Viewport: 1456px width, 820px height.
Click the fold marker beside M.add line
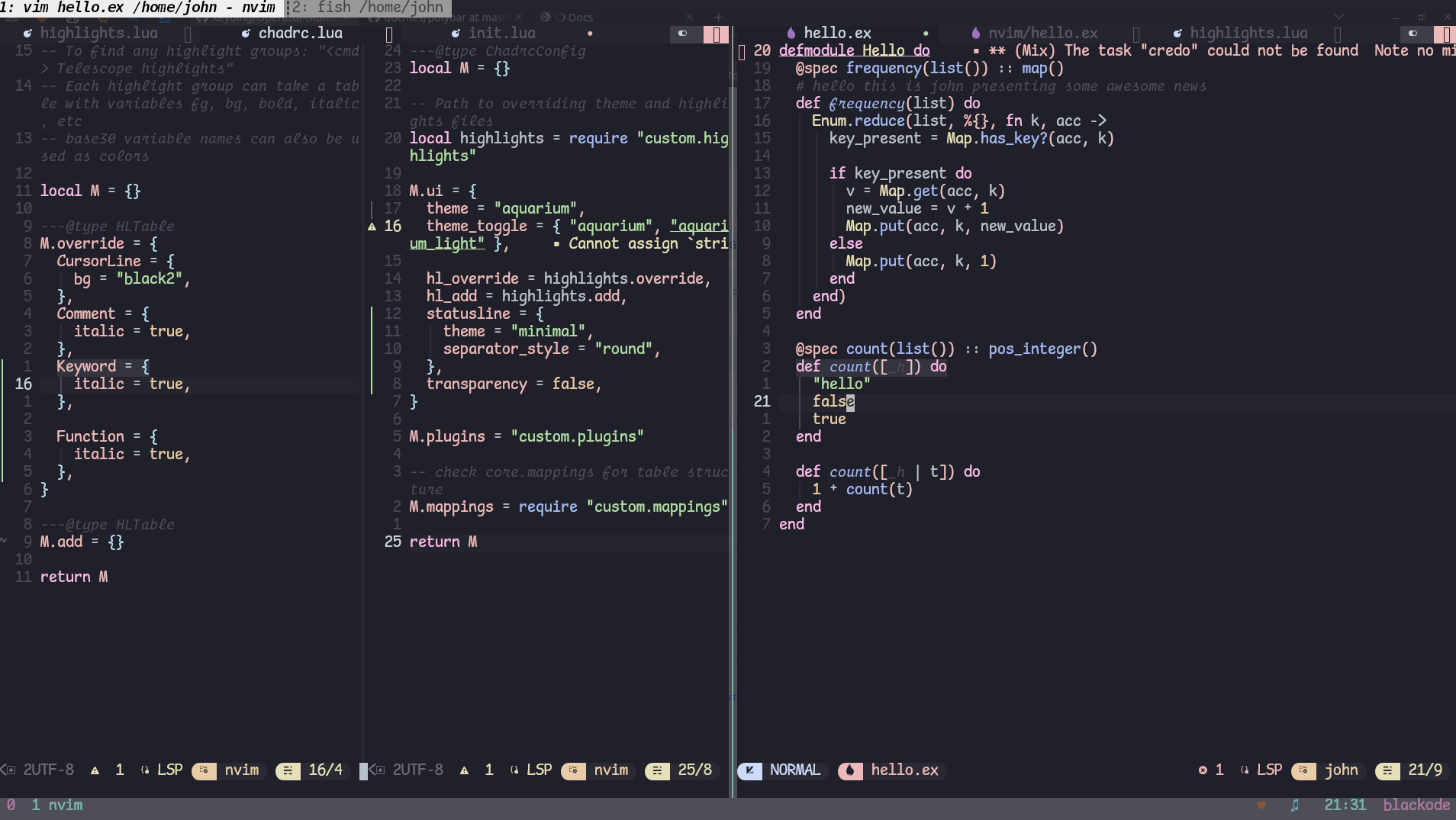coord(5,541)
